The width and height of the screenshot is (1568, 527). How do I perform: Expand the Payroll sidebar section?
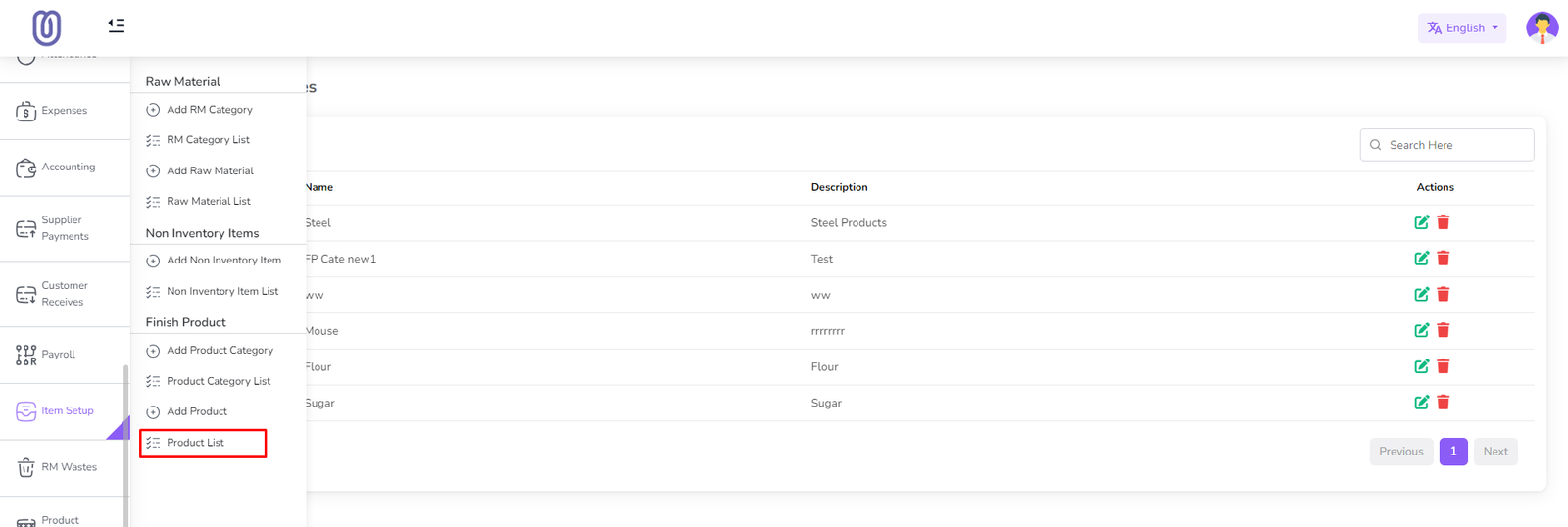58,355
